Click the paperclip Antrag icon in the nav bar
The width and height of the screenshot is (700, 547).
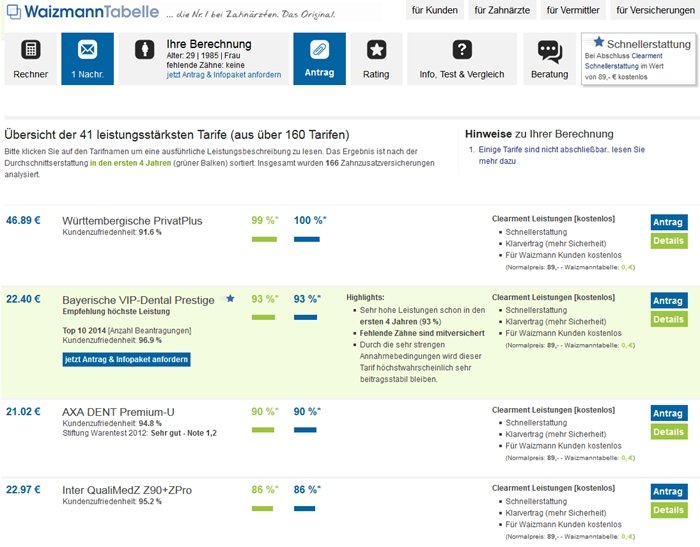point(319,49)
